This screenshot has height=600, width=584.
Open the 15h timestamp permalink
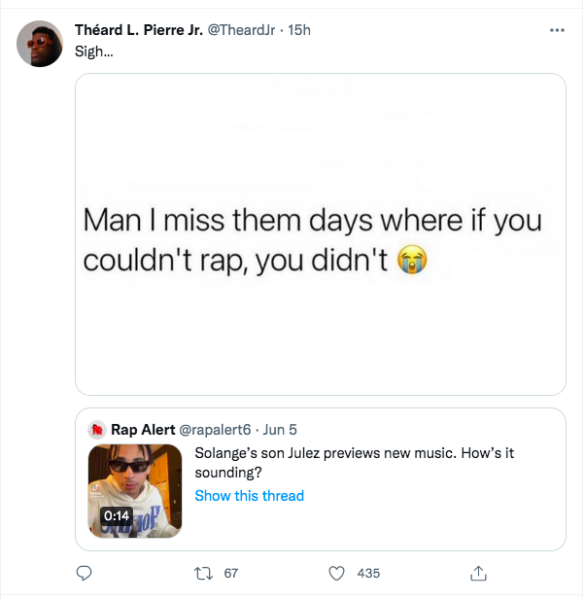tap(299, 30)
